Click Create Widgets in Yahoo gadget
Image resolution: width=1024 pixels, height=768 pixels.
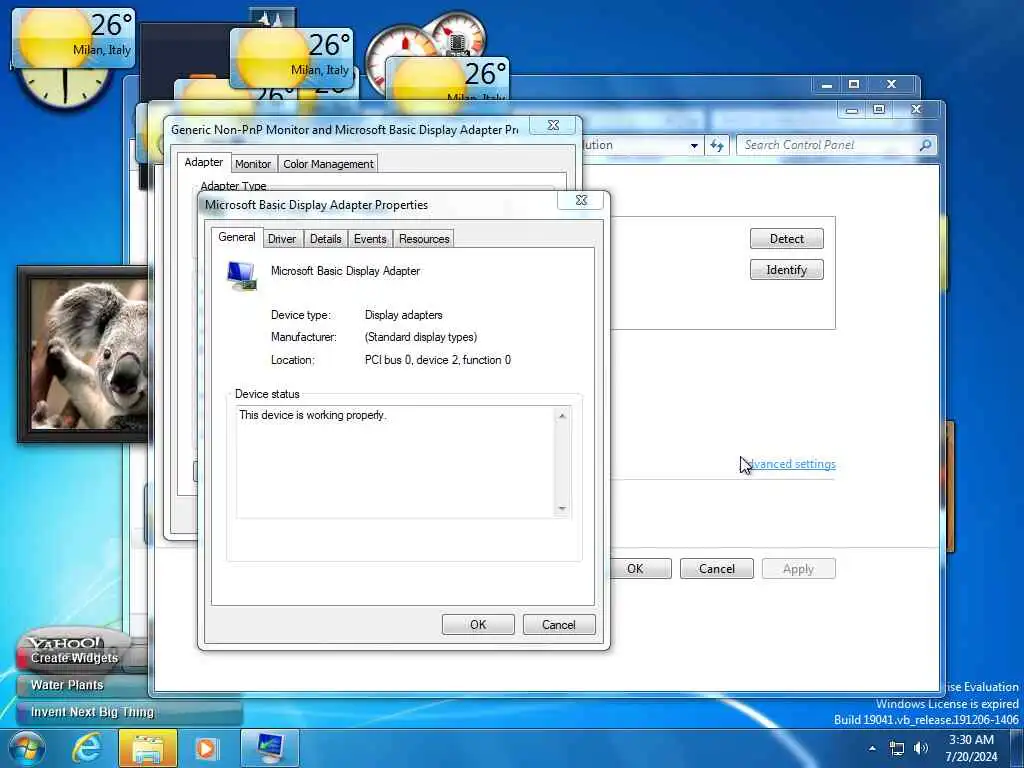74,658
